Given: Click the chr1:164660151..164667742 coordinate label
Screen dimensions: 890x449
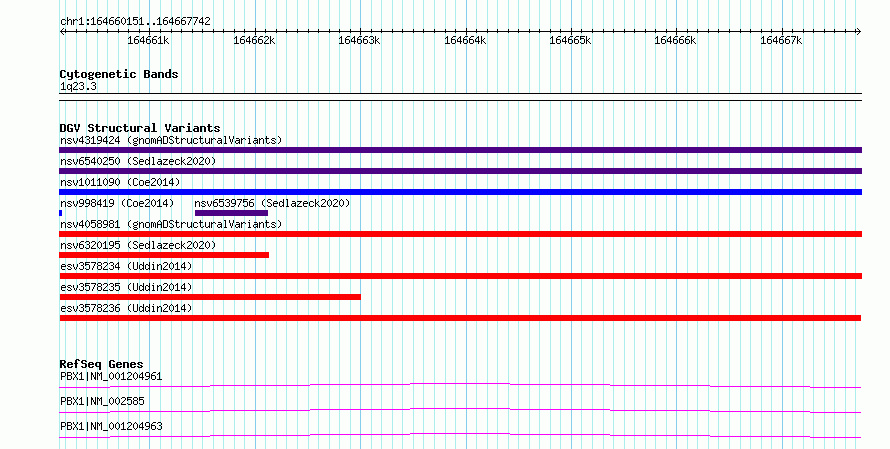Looking at the screenshot, I should click(x=135, y=21).
